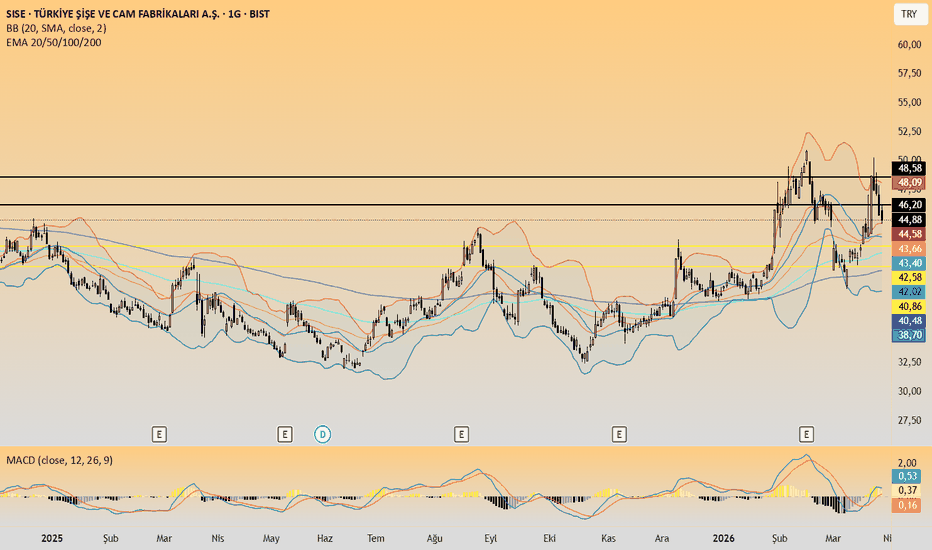Screen dimensions: 932x550
Task: Click the 2,00 MACD axis tick
Action: [x=907, y=463]
